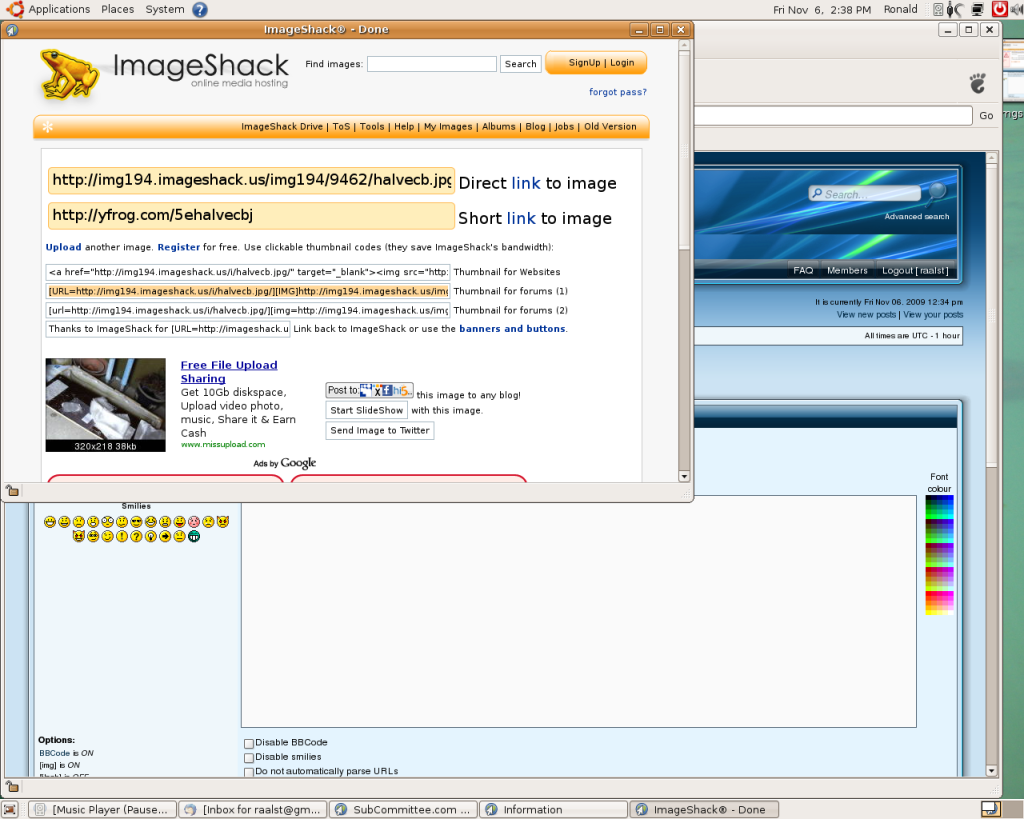Insert the question mark smiley
The height and width of the screenshot is (819, 1024).
136,536
